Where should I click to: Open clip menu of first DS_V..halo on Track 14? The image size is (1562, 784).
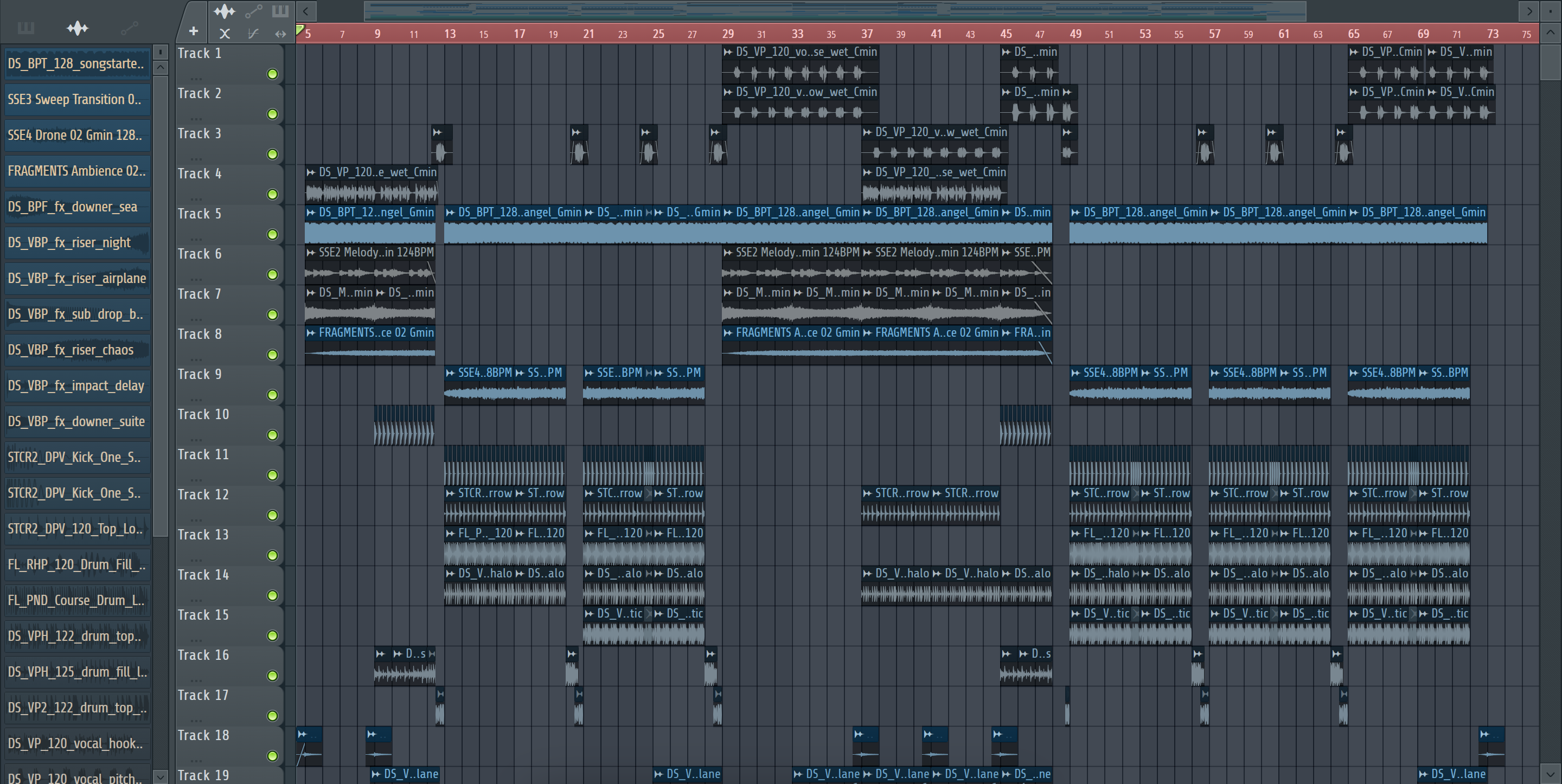(451, 574)
